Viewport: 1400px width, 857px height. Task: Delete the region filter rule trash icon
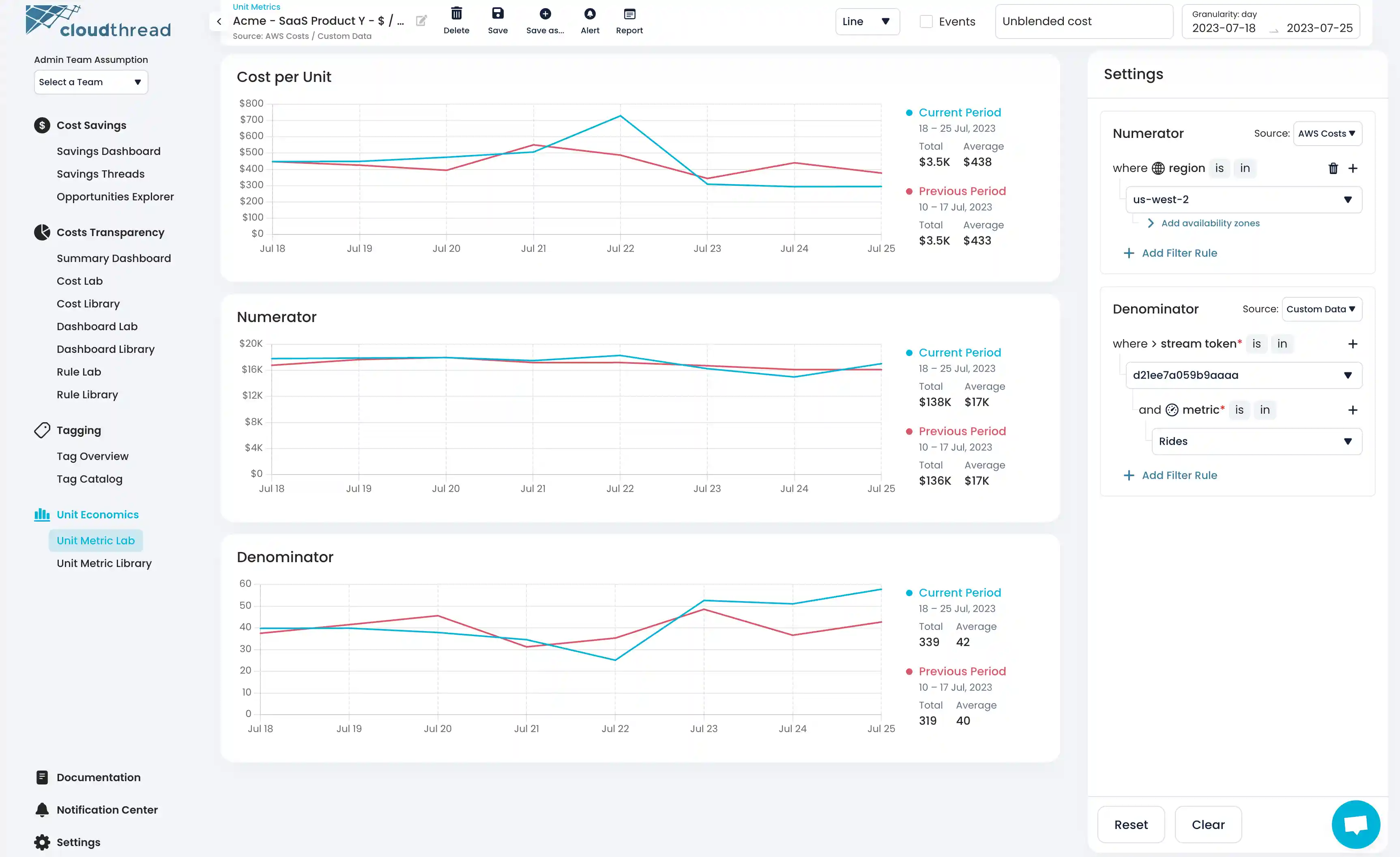click(x=1333, y=168)
